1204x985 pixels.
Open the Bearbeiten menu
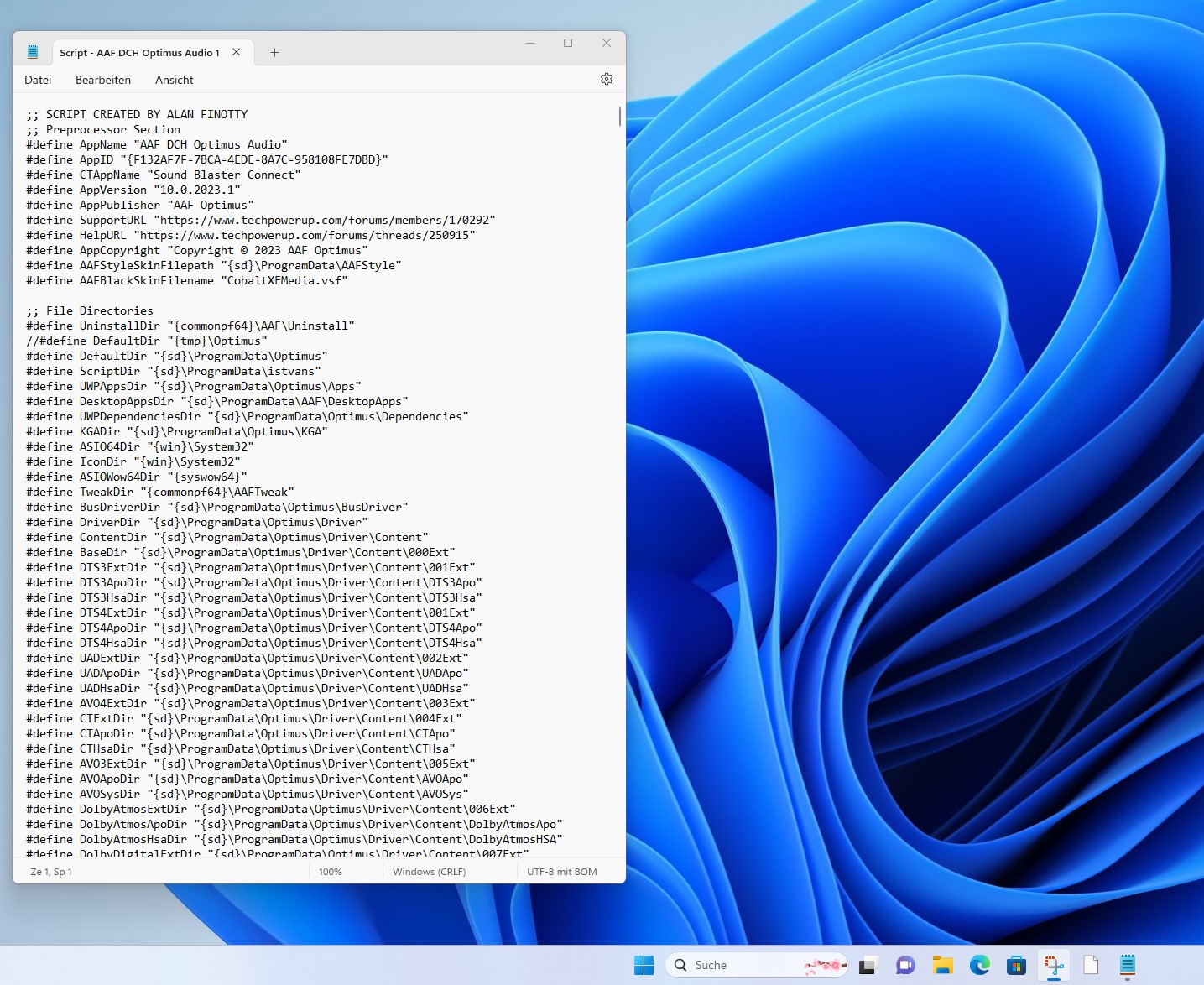[103, 80]
